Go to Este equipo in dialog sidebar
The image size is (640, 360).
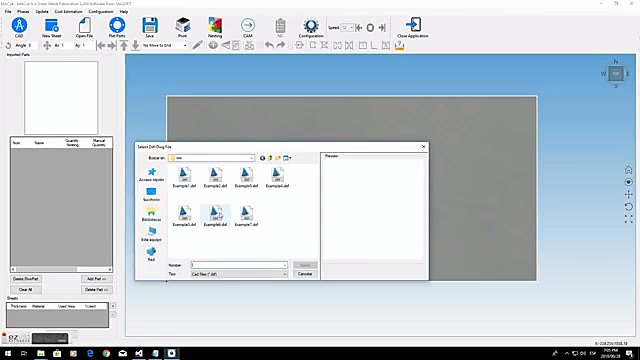151,234
